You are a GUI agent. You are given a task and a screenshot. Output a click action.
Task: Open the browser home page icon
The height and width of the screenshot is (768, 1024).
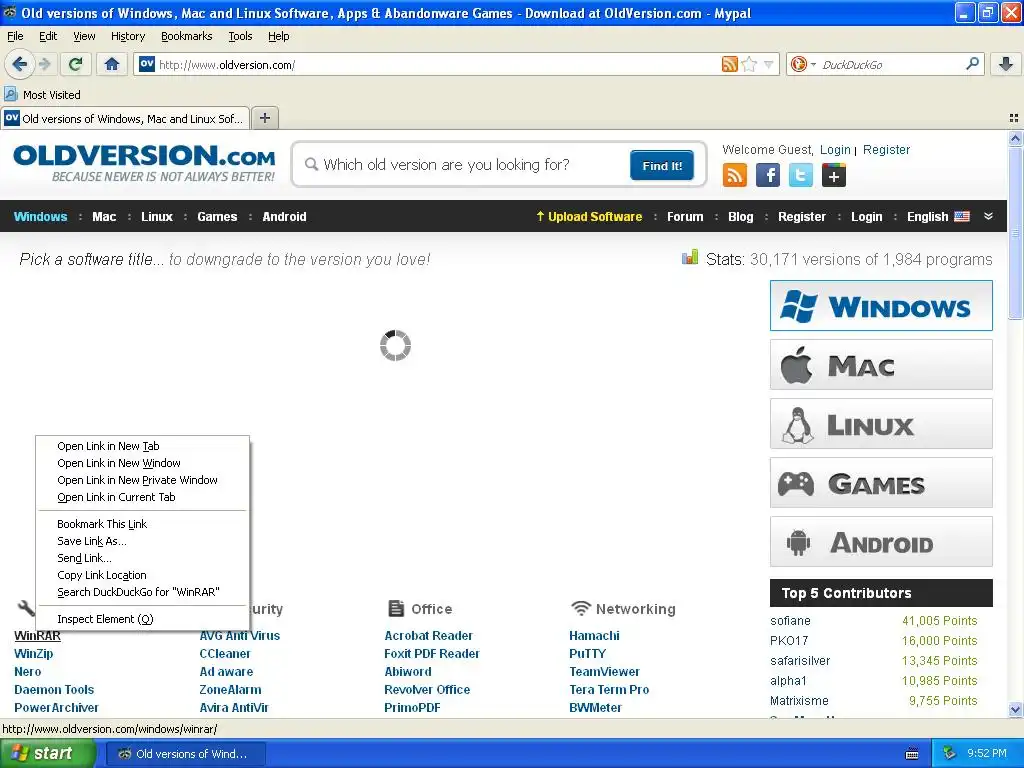pos(112,64)
